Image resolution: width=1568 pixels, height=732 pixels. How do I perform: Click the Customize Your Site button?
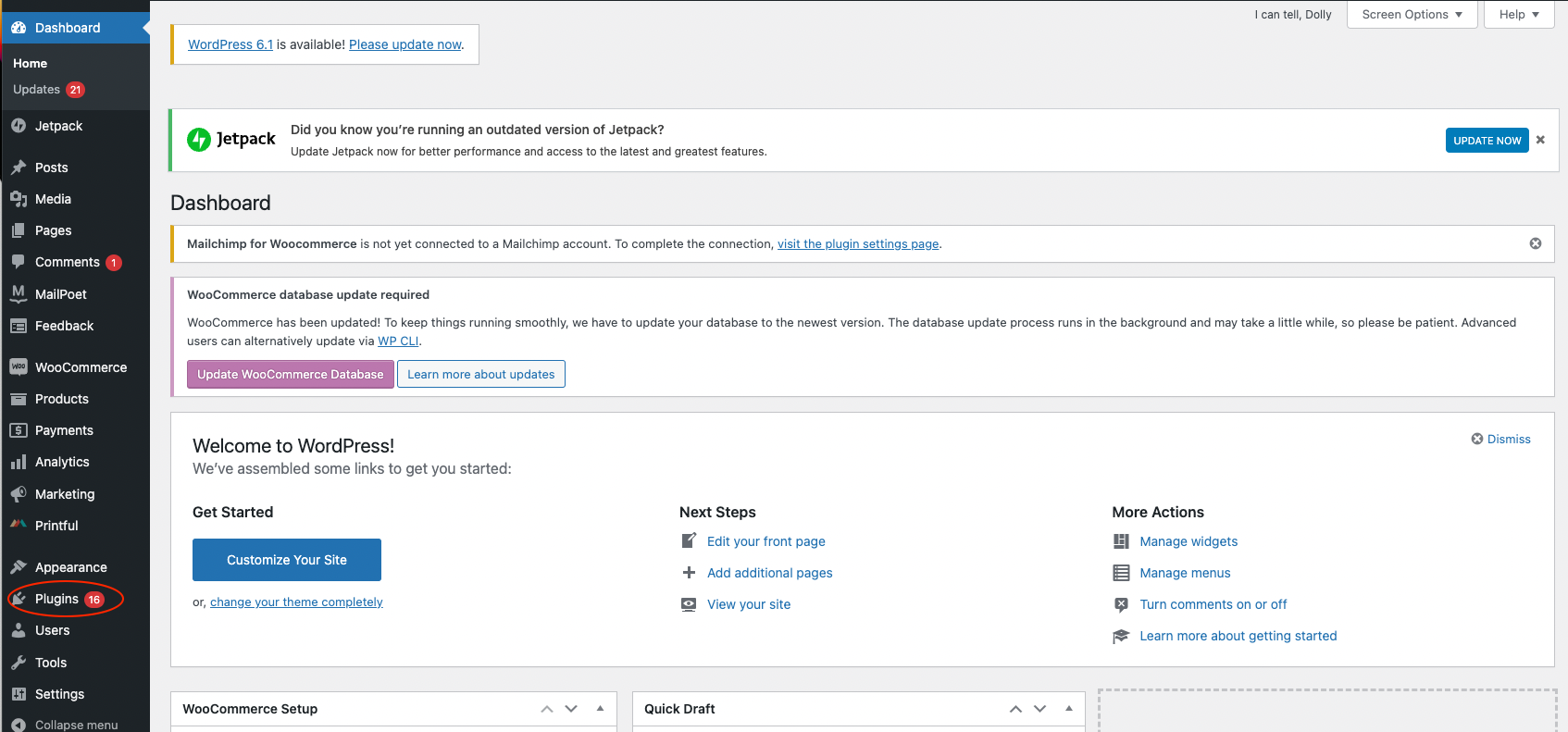pos(287,560)
